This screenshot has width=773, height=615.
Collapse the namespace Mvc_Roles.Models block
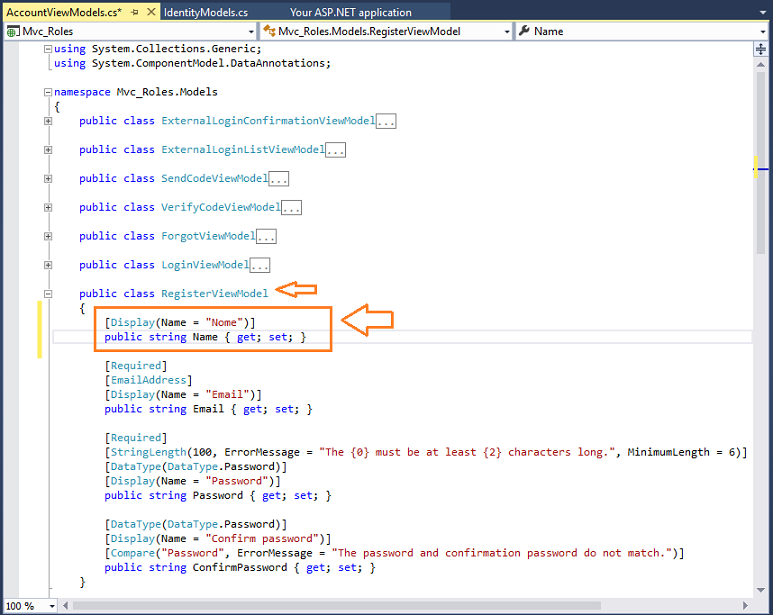click(48, 92)
